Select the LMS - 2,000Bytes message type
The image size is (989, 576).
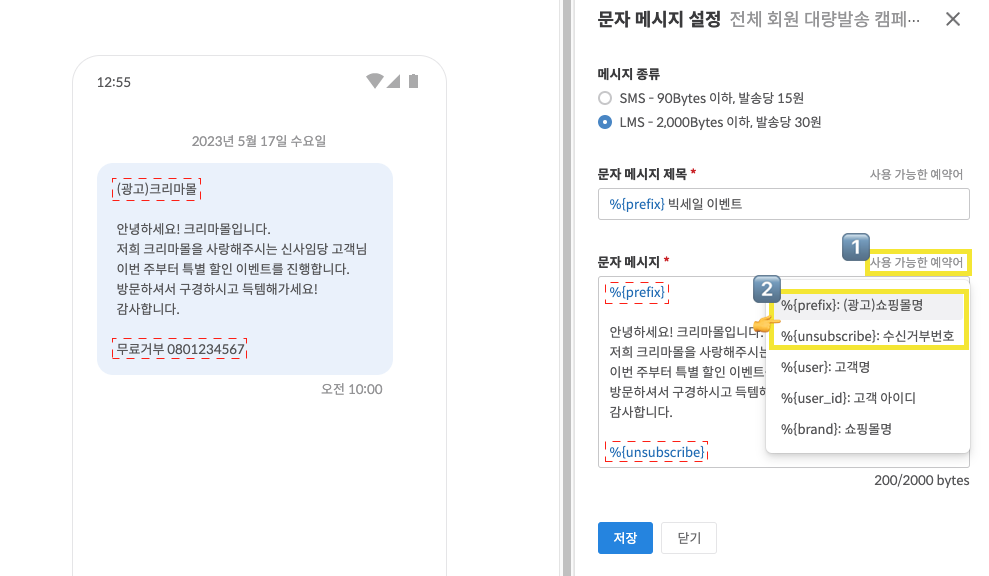(605, 121)
